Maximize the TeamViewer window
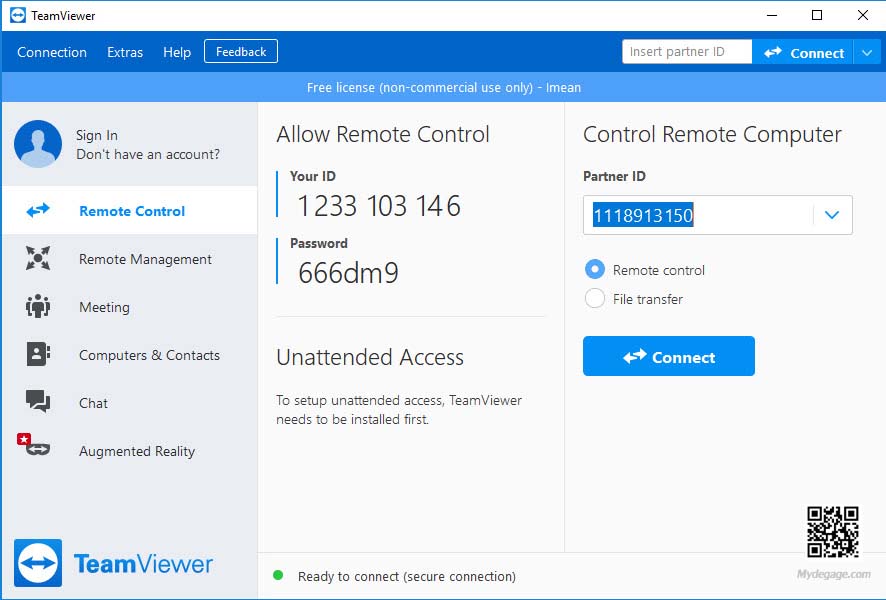This screenshot has width=886, height=600. [x=816, y=15]
